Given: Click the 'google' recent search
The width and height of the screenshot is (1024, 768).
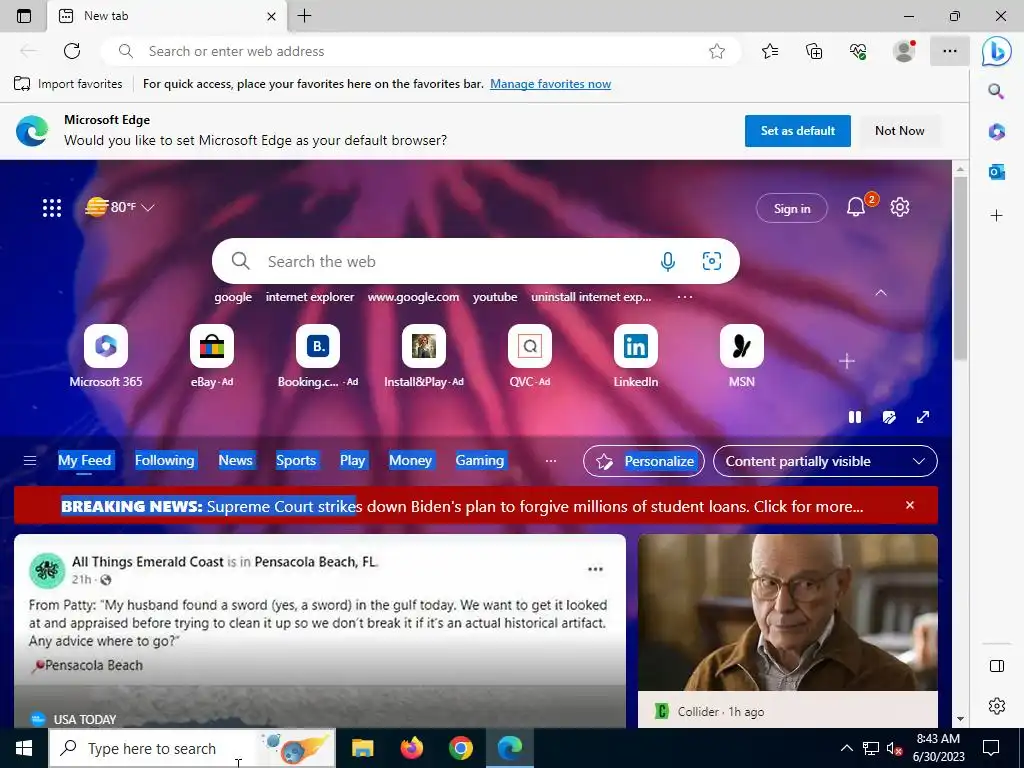Looking at the screenshot, I should click(233, 297).
